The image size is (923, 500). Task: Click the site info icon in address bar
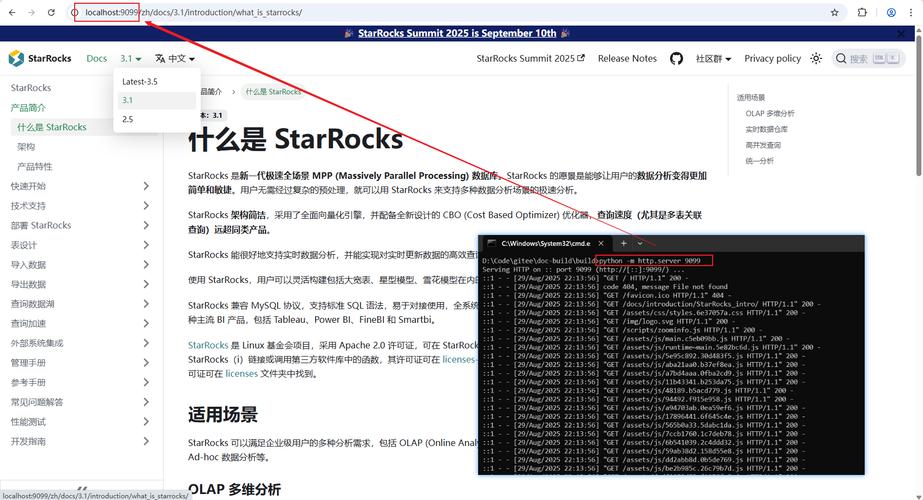click(75, 12)
